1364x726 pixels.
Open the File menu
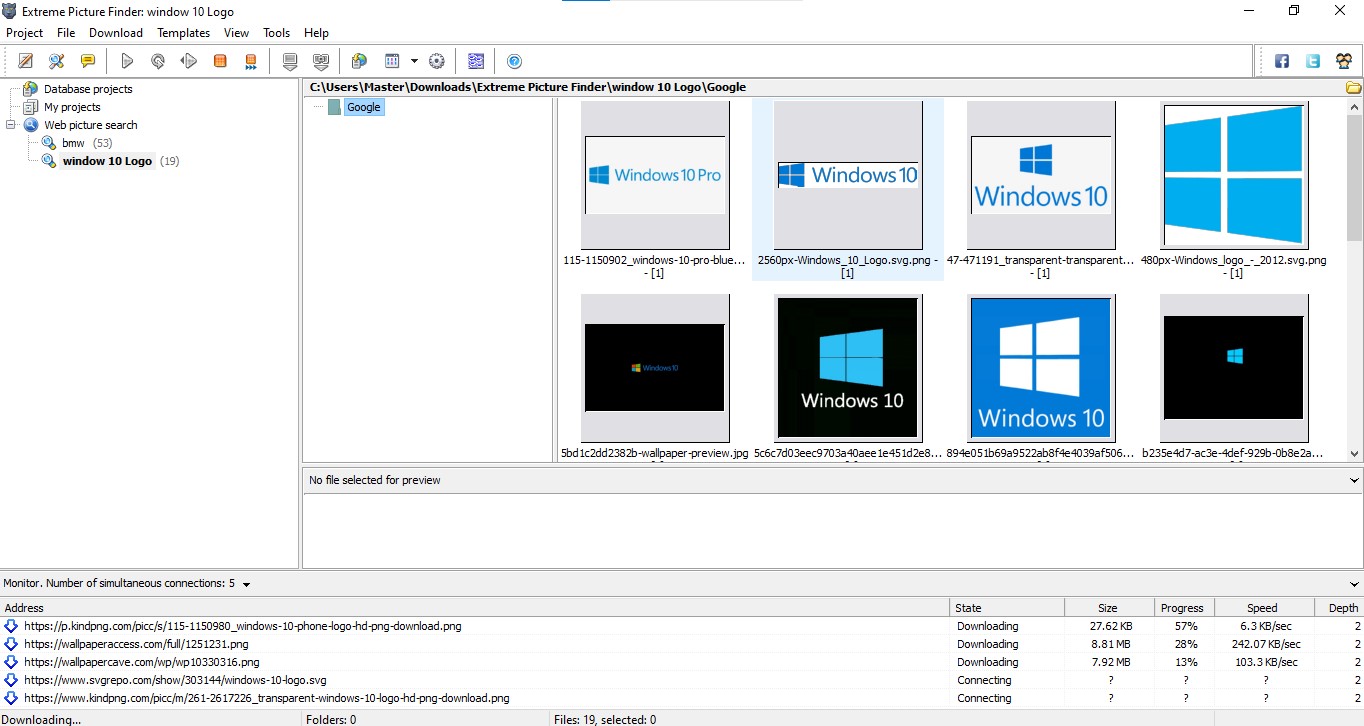(66, 33)
